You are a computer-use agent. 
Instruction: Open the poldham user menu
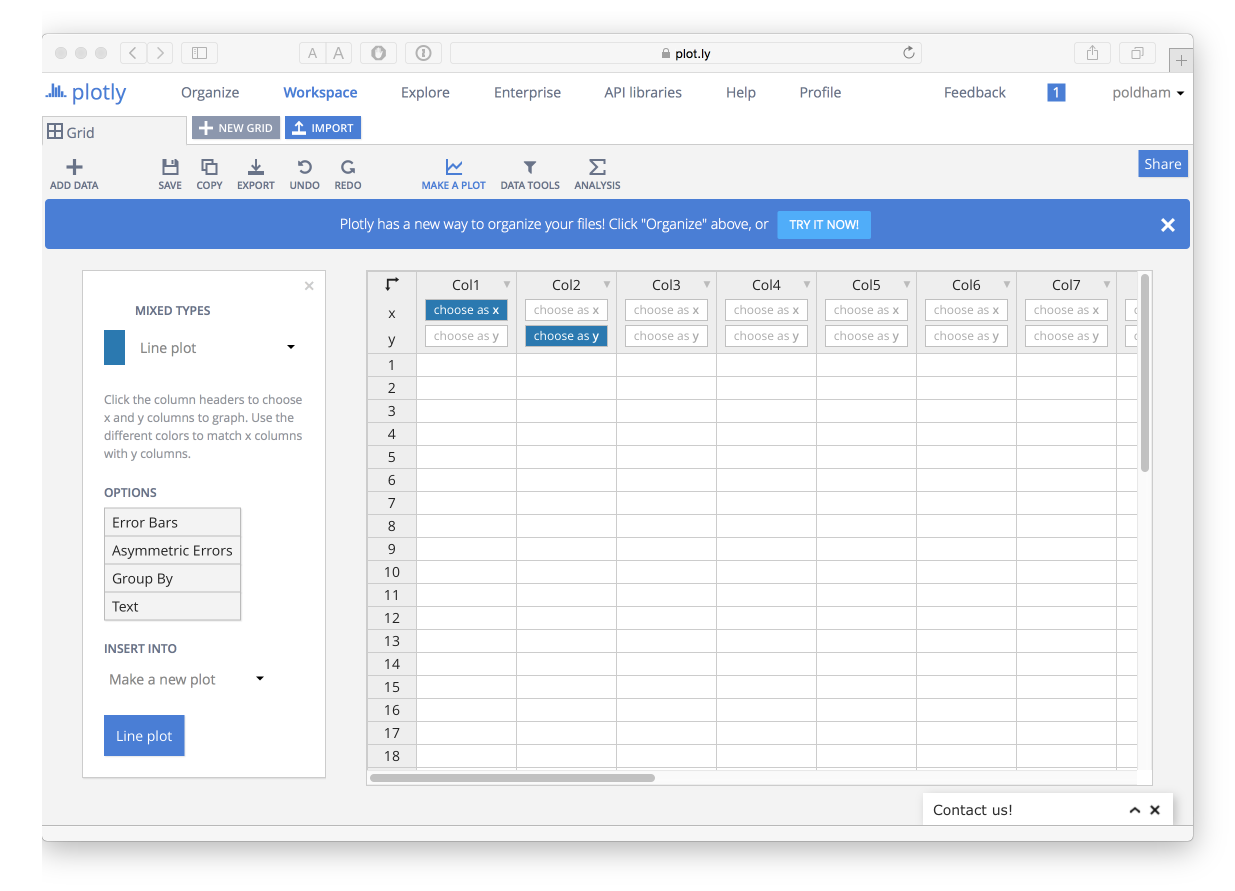pyautogui.click(x=1148, y=93)
